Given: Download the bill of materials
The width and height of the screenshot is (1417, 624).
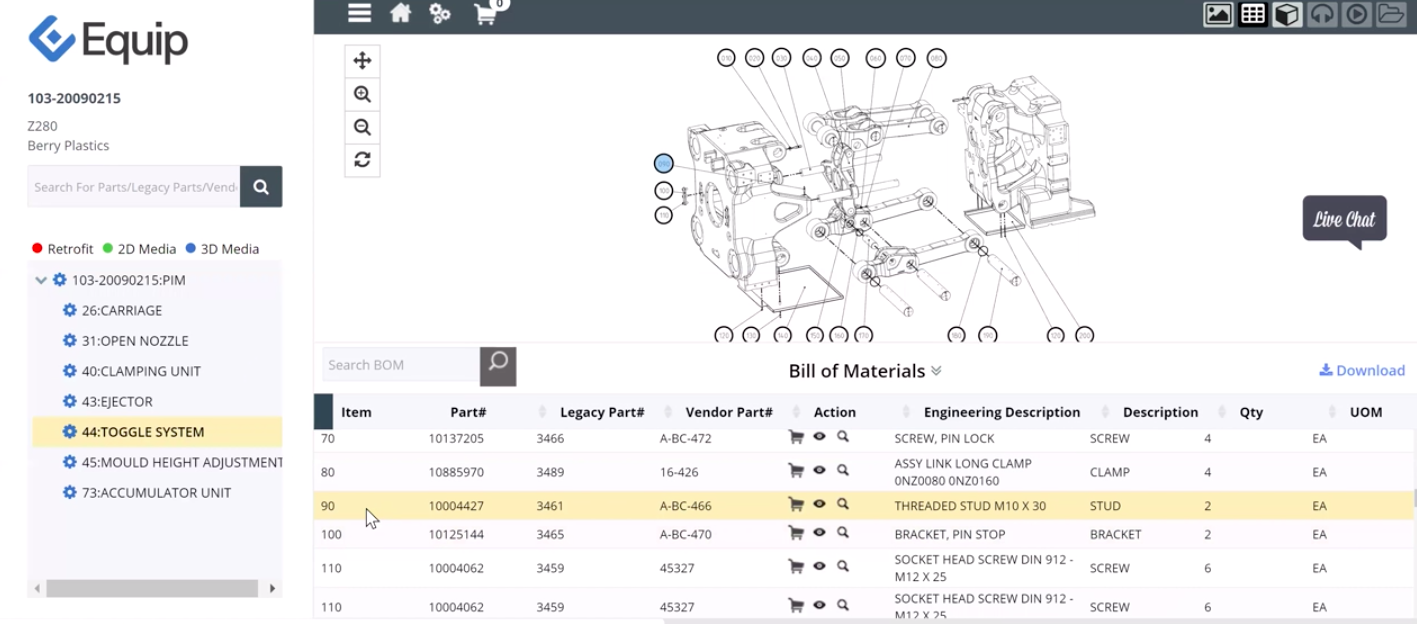Looking at the screenshot, I should pyautogui.click(x=1362, y=370).
